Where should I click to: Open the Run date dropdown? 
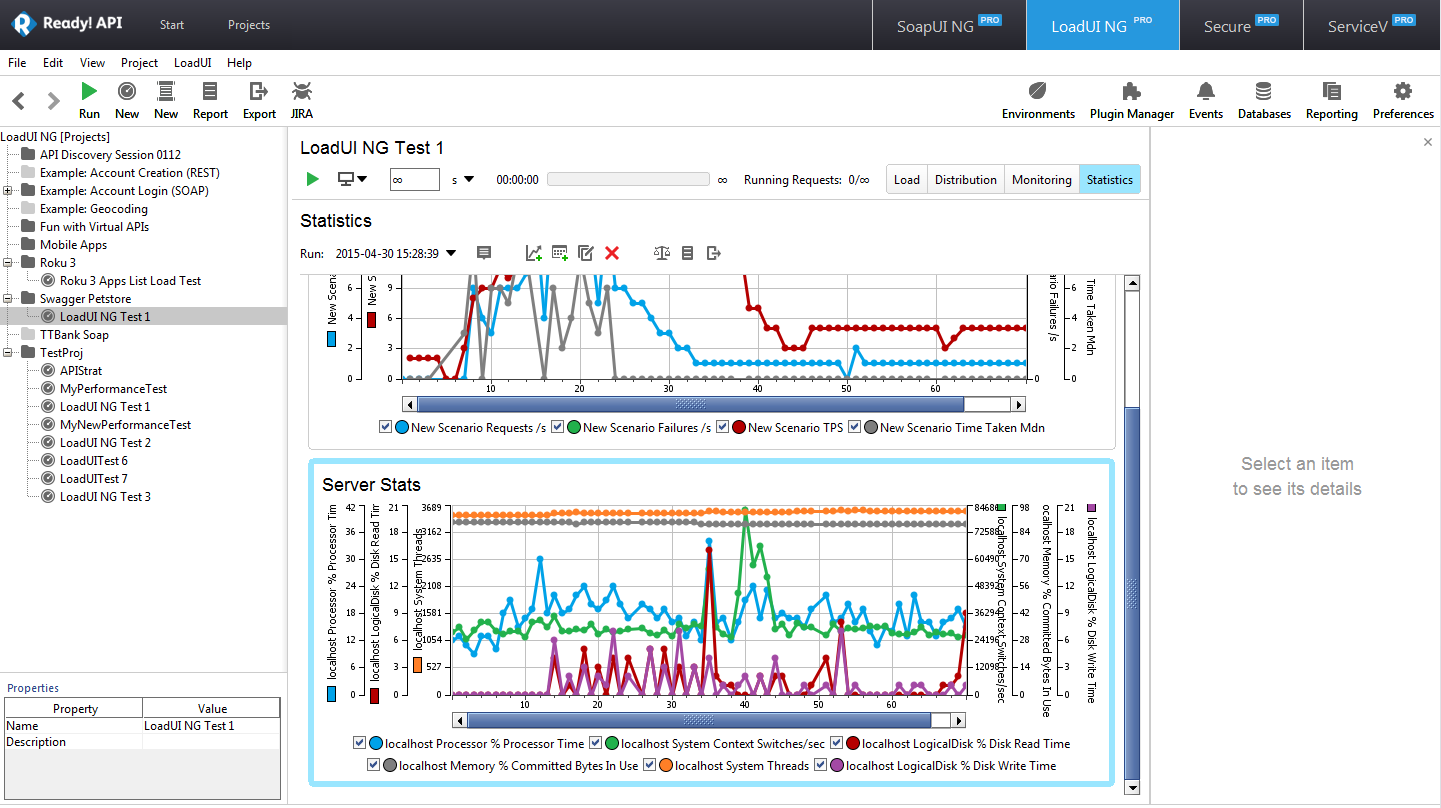pos(451,254)
